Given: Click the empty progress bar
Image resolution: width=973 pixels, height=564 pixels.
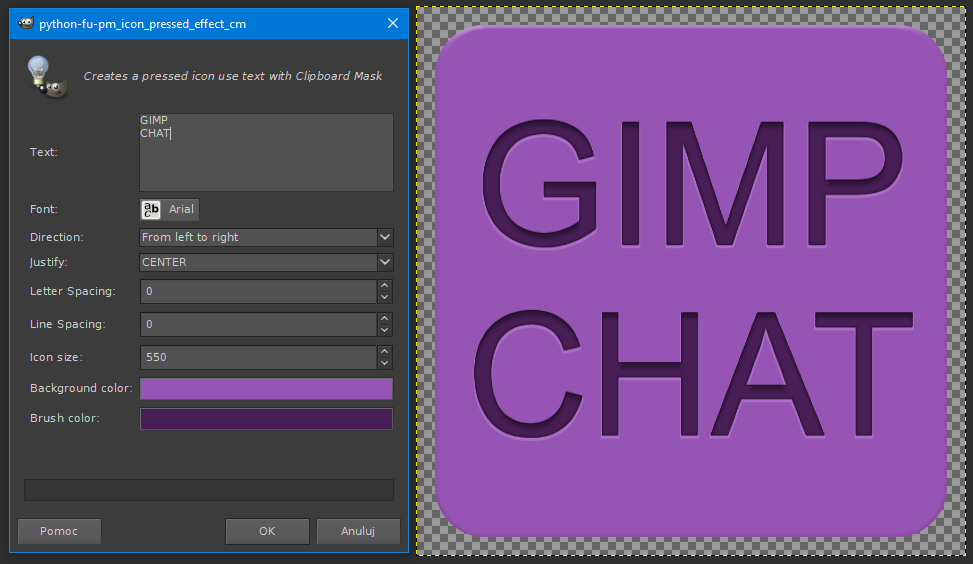Looking at the screenshot, I should (x=209, y=490).
